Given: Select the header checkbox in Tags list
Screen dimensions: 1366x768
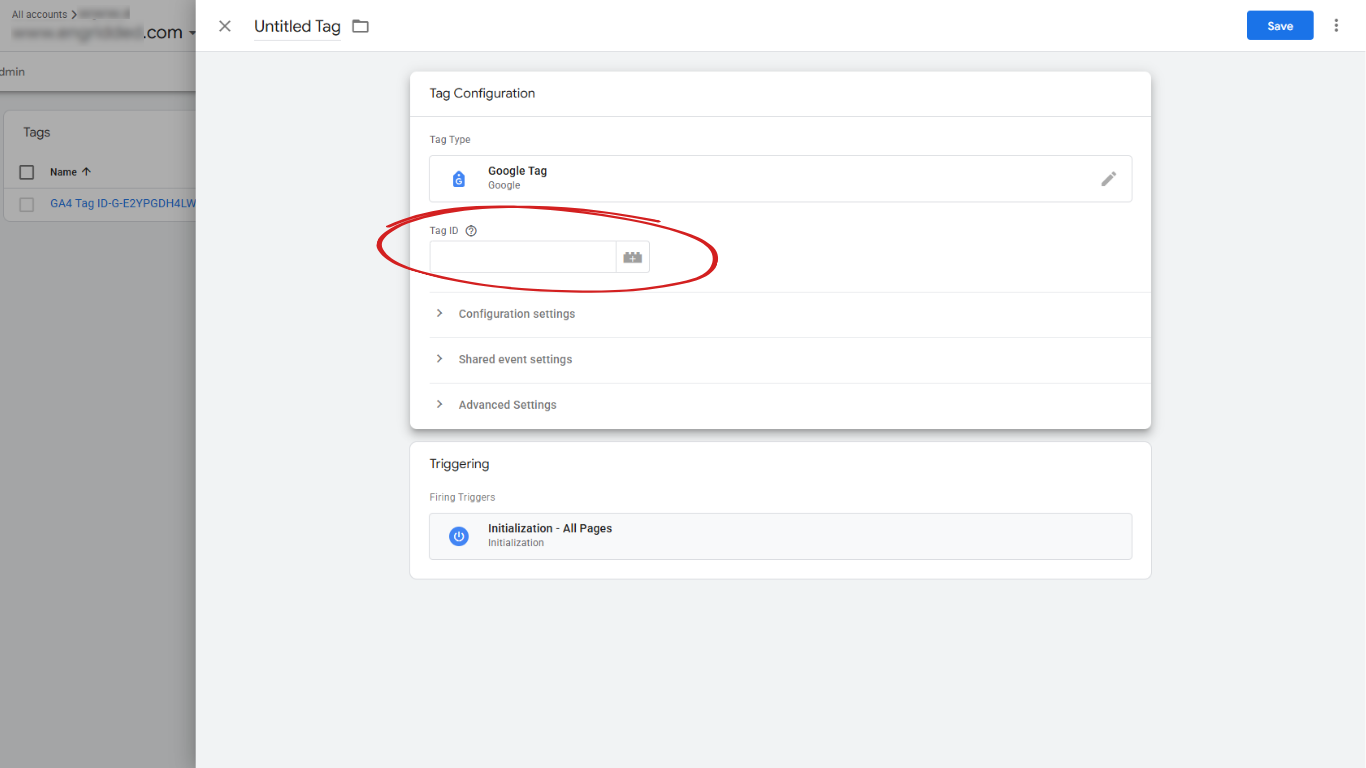Looking at the screenshot, I should 26,171.
